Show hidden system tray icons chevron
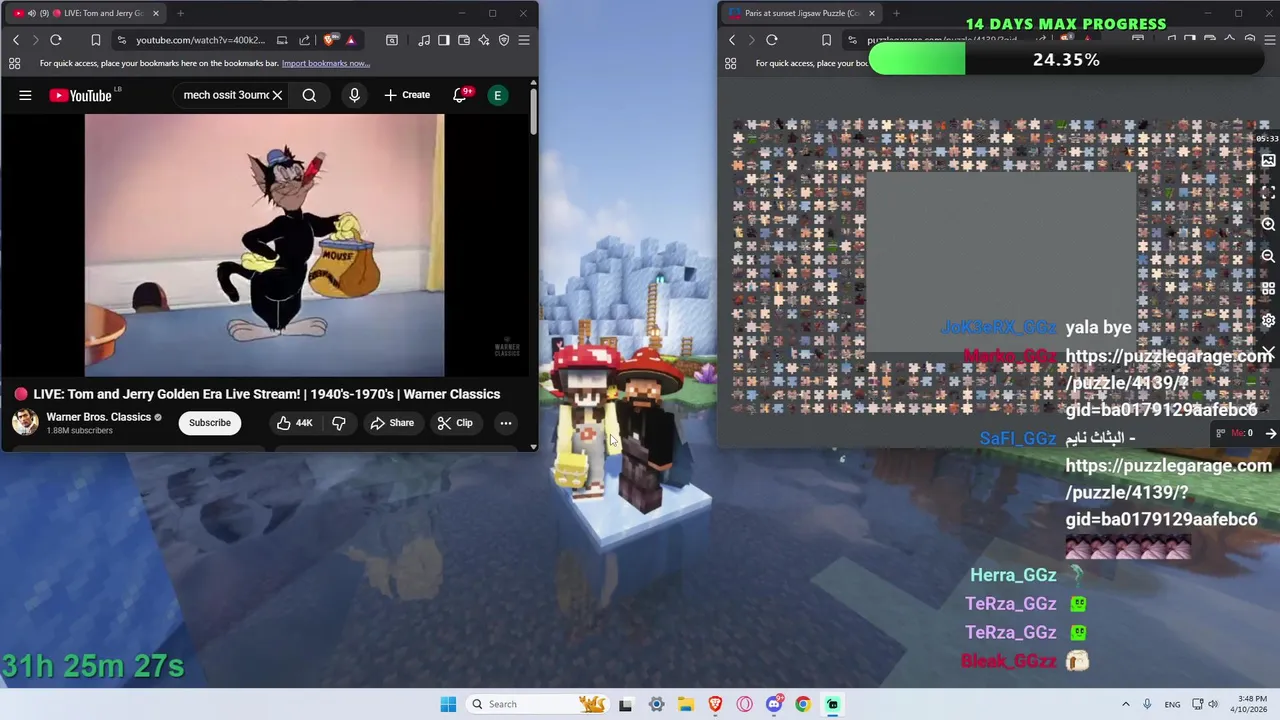The height and width of the screenshot is (720, 1280). (1125, 704)
